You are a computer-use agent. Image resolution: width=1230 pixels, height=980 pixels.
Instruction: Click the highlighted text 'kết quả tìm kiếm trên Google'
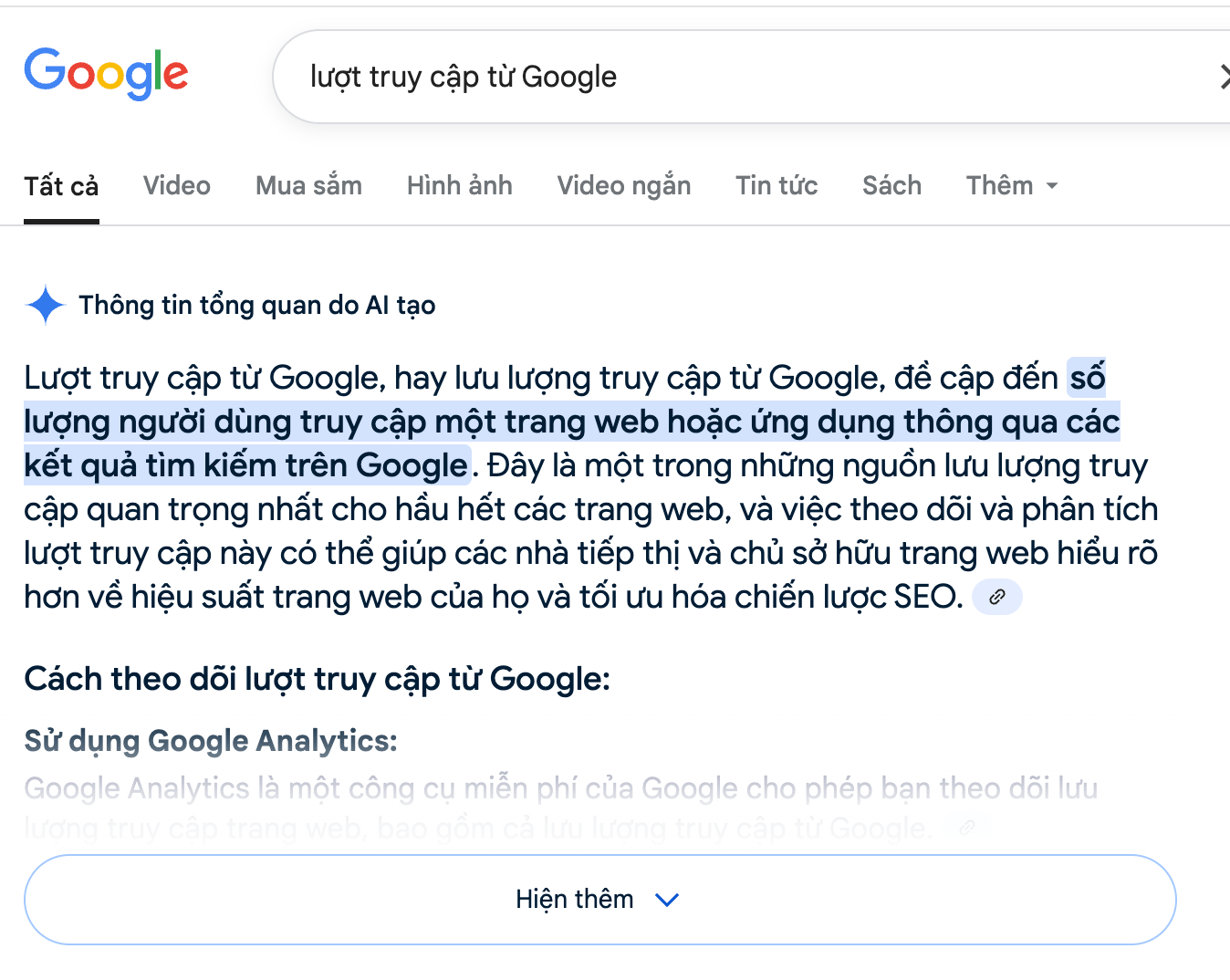tap(246, 465)
